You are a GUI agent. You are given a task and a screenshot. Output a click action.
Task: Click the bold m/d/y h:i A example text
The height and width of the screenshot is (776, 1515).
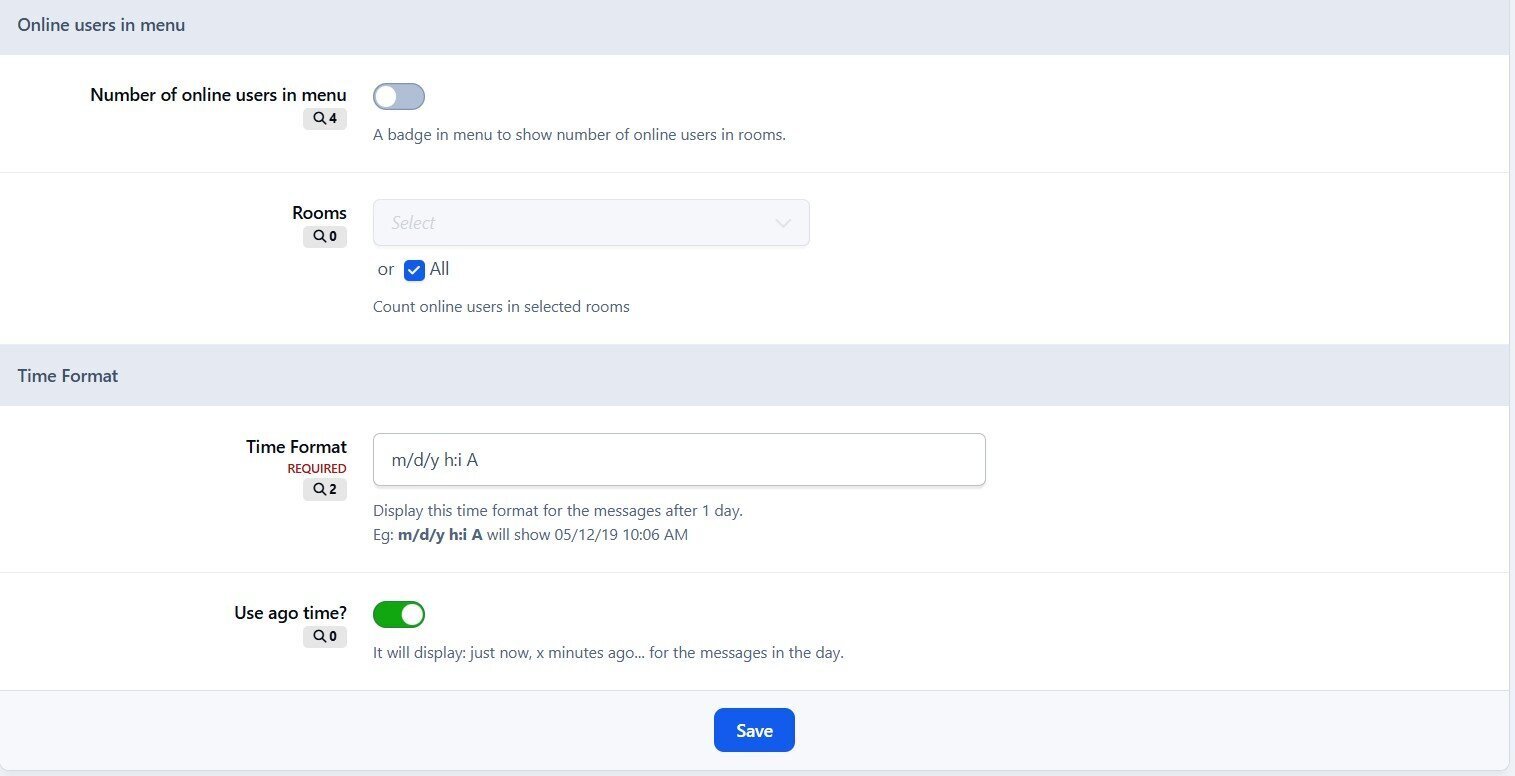pos(440,535)
